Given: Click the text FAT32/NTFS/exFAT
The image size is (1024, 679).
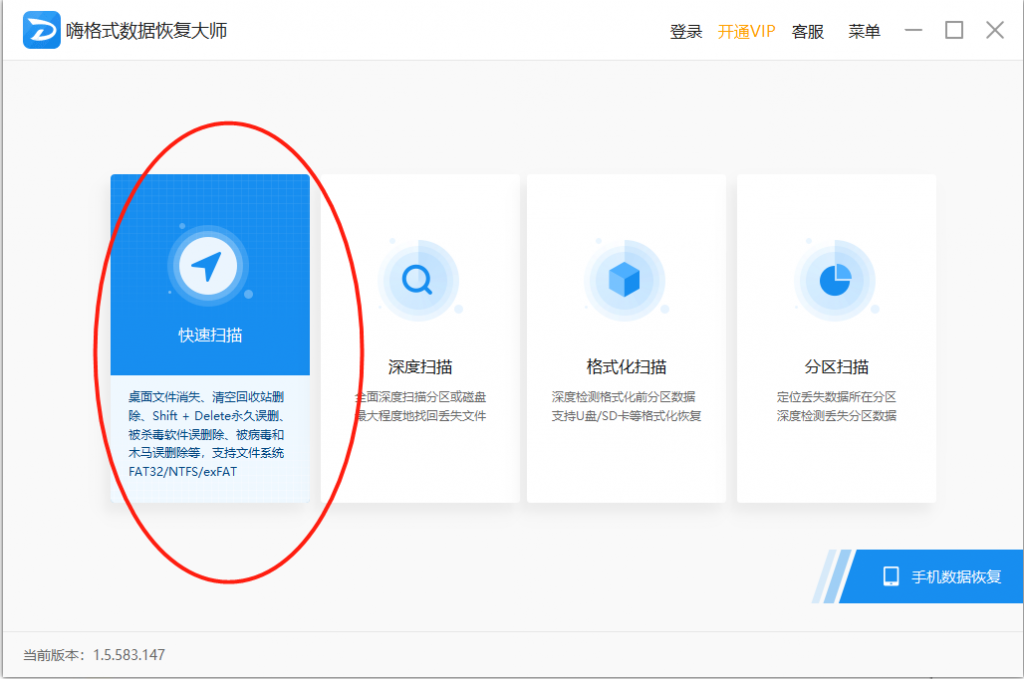Looking at the screenshot, I should click(183, 471).
